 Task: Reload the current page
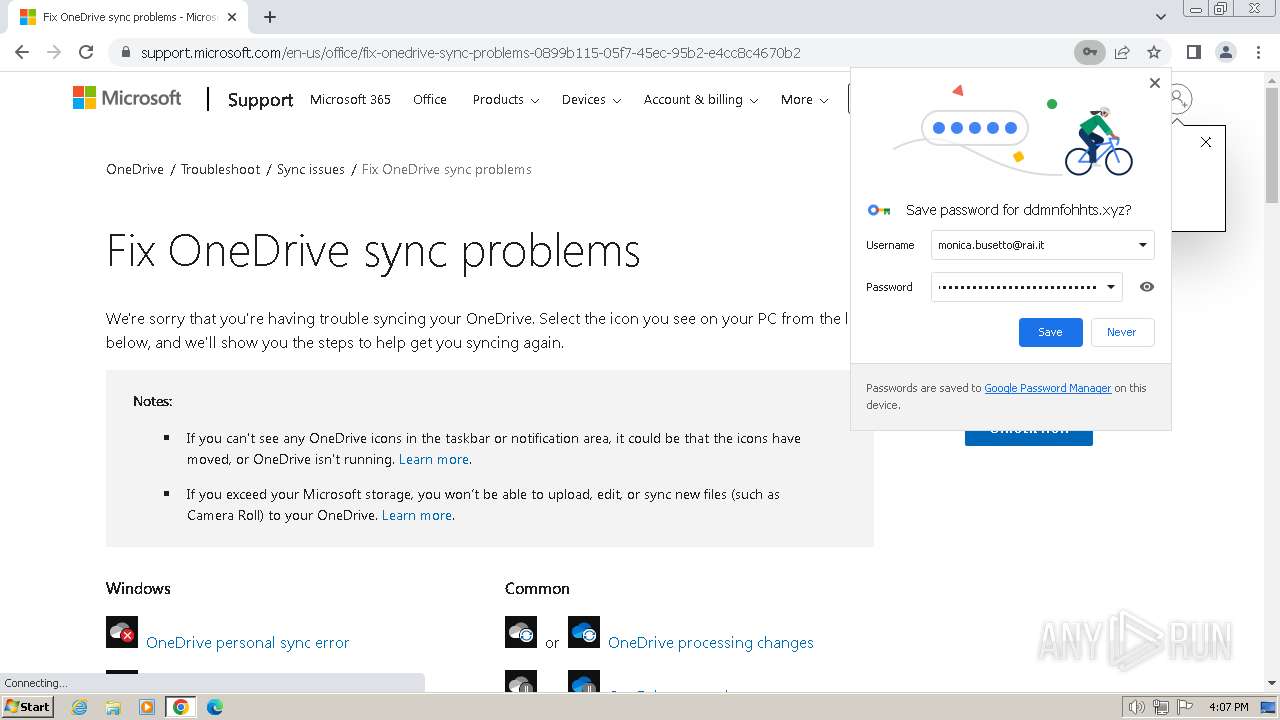(x=86, y=52)
